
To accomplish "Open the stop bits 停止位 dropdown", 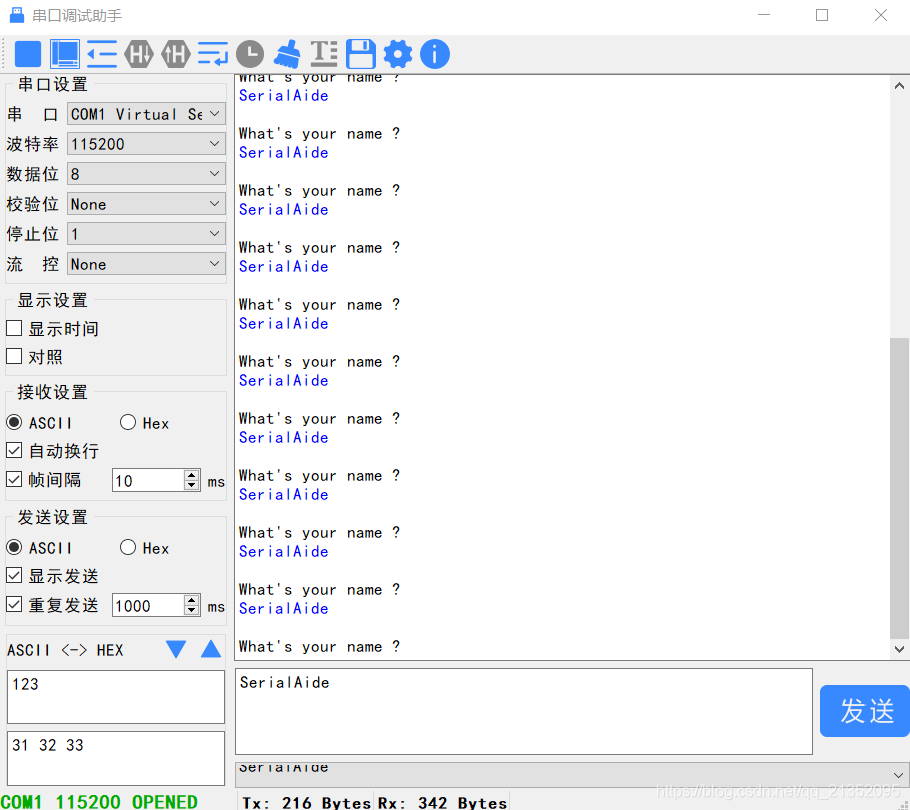I will tap(146, 234).
